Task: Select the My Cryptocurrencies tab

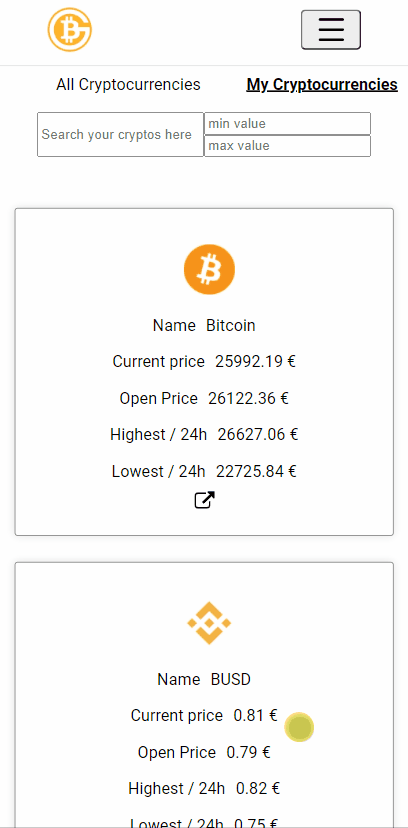Action: click(322, 84)
